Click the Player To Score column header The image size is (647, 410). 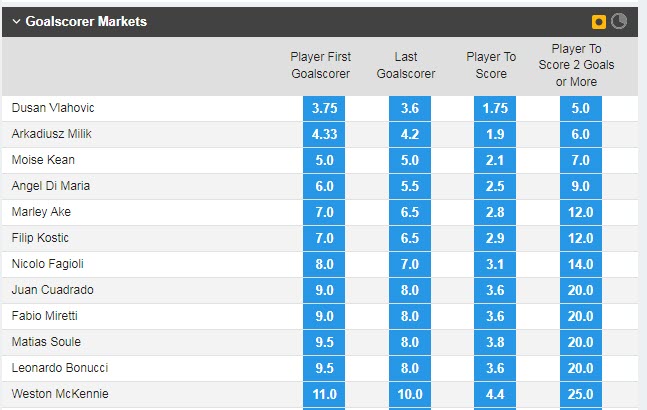coord(491,64)
